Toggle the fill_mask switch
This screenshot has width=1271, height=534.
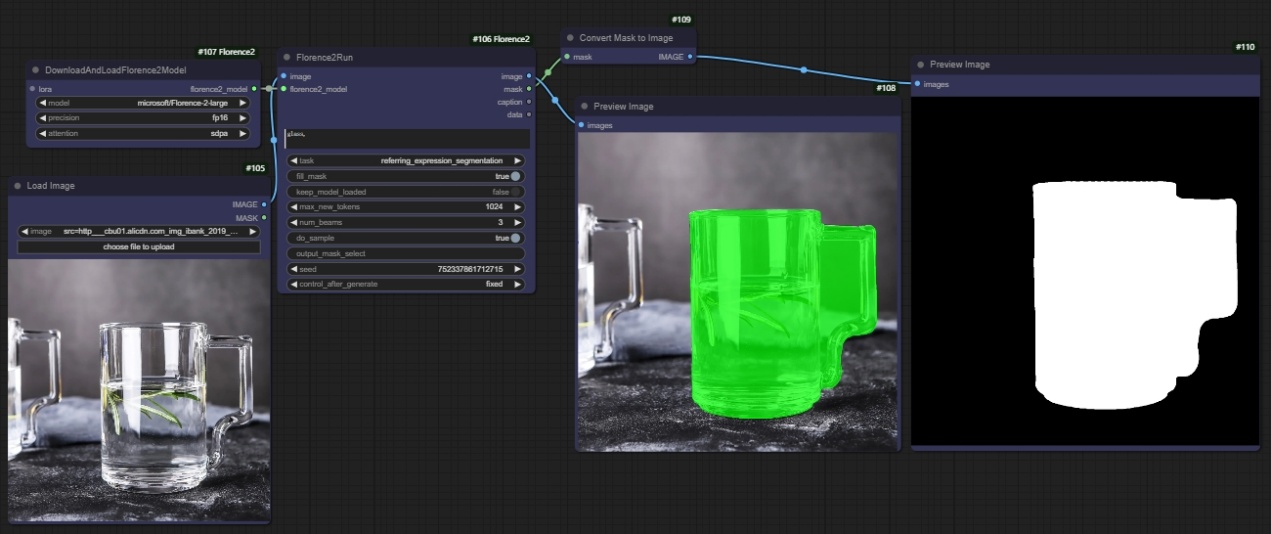516,176
